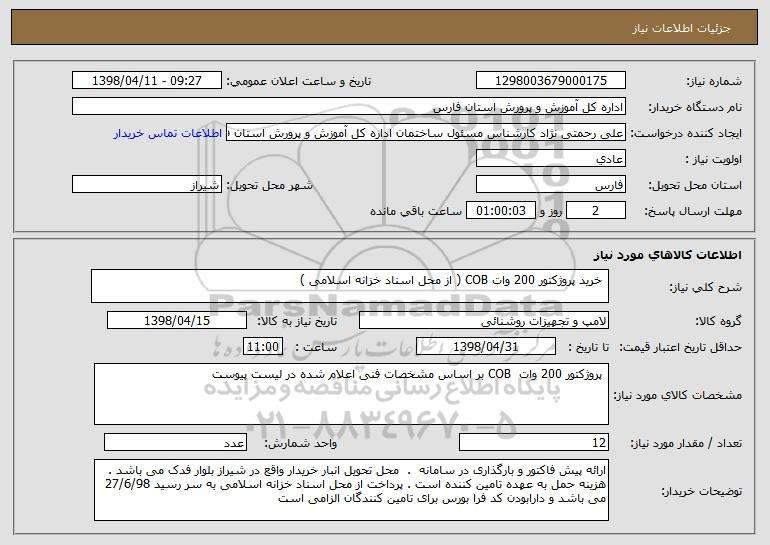The height and width of the screenshot is (545, 770).
Task: Click the section title اطلاعات کالاهای مورد نیاز
Action: [x=667, y=255]
